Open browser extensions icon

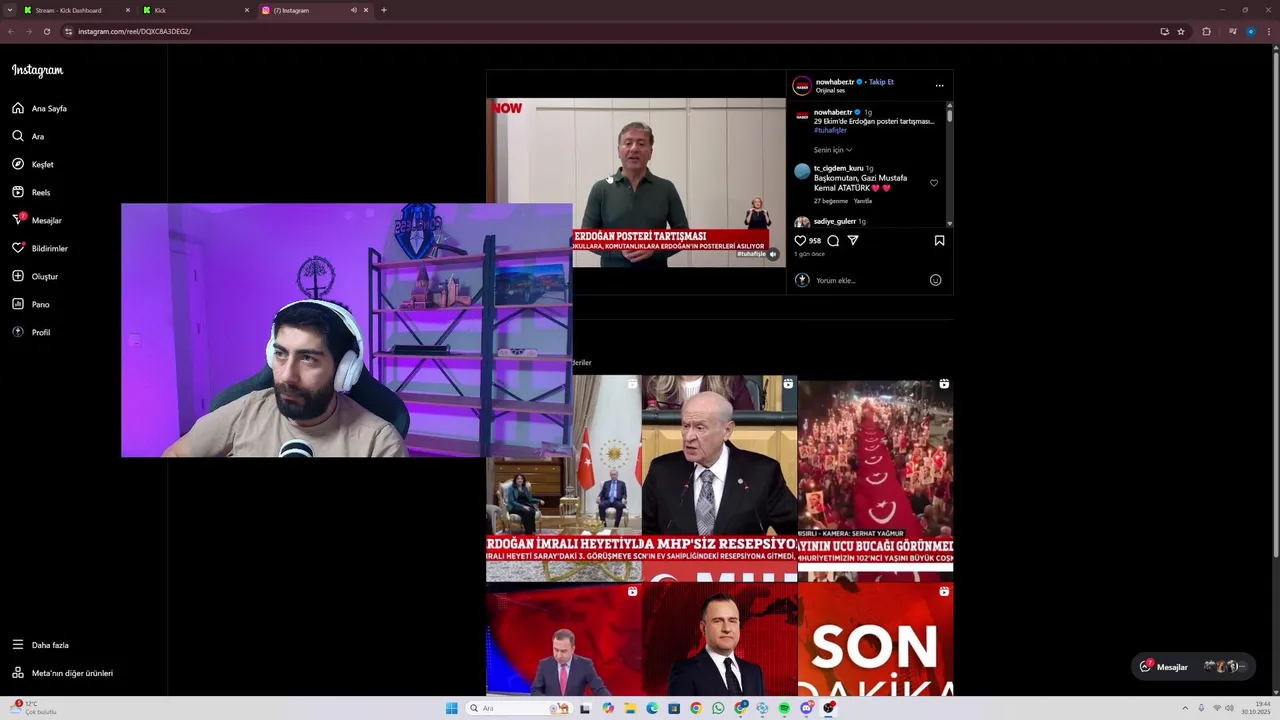pos(1206,31)
